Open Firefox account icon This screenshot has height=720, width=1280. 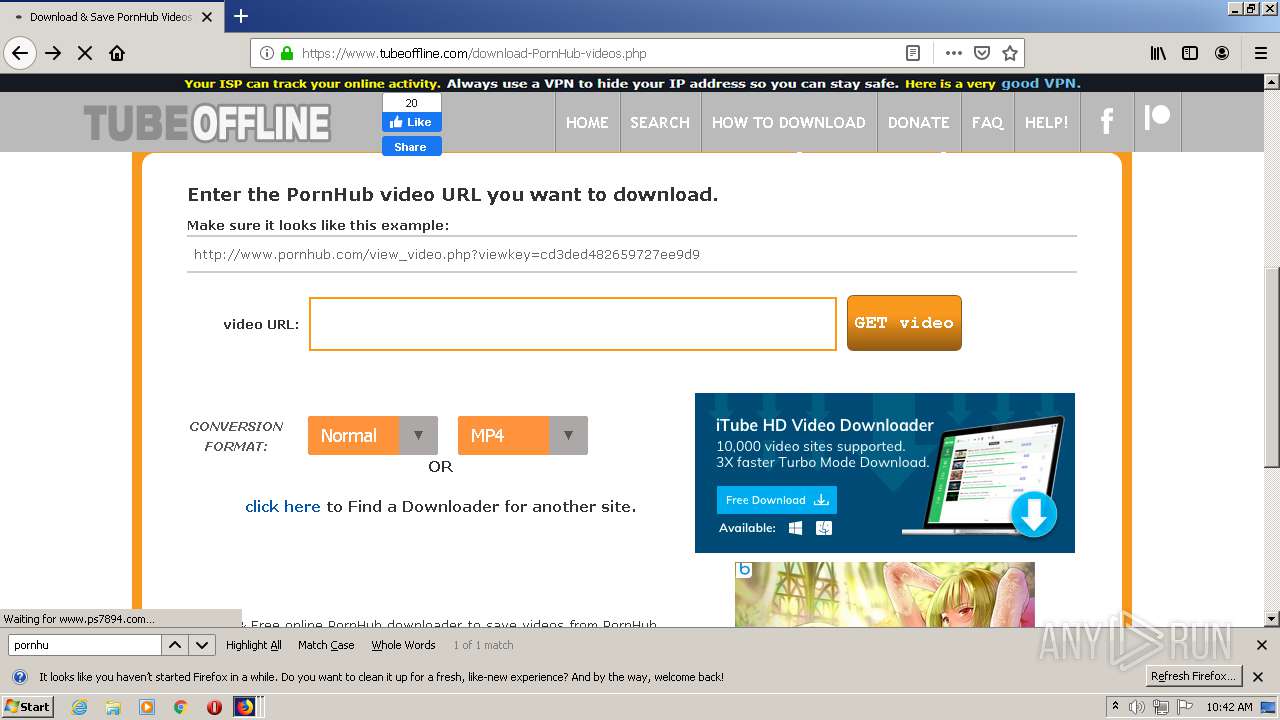pyautogui.click(x=1222, y=53)
